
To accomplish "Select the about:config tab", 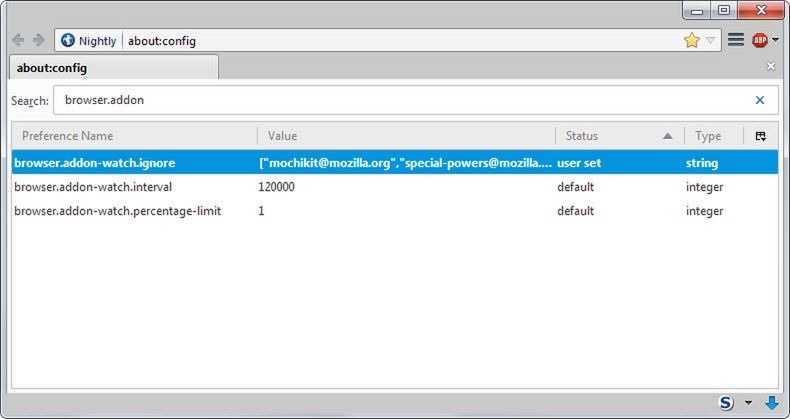I will 114,67.
